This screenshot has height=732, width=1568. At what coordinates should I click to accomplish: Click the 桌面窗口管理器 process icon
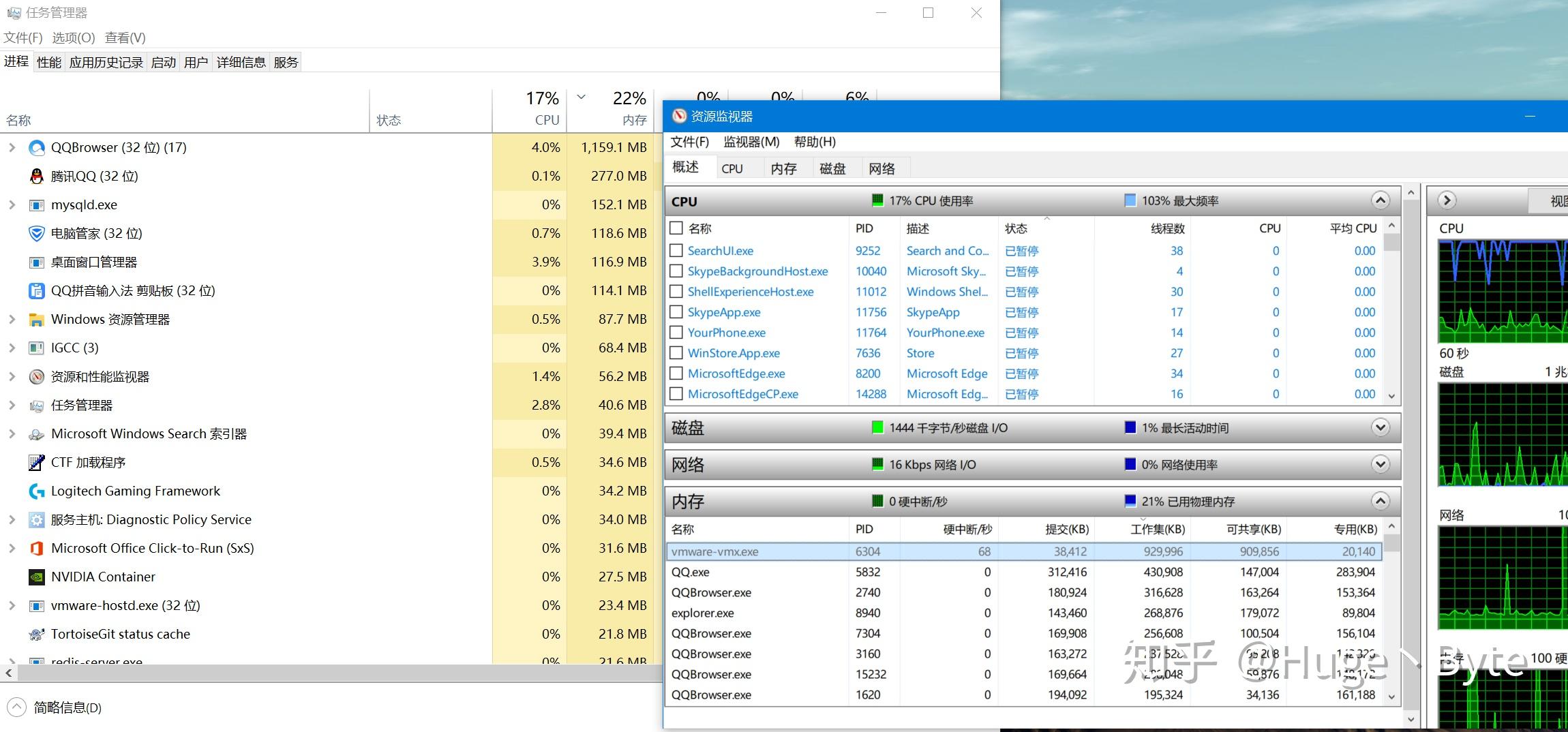point(37,262)
